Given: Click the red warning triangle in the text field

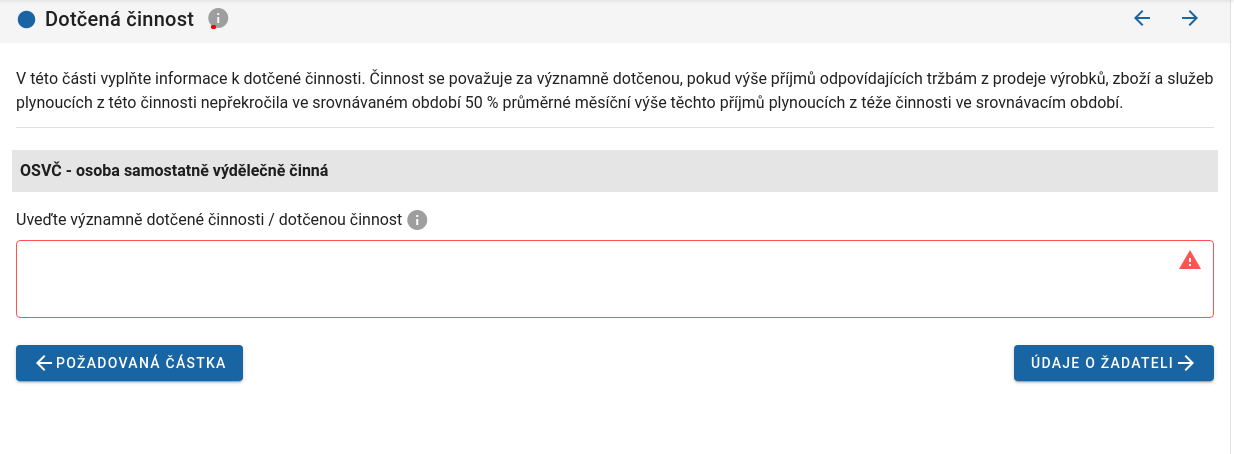Looking at the screenshot, I should (1189, 261).
